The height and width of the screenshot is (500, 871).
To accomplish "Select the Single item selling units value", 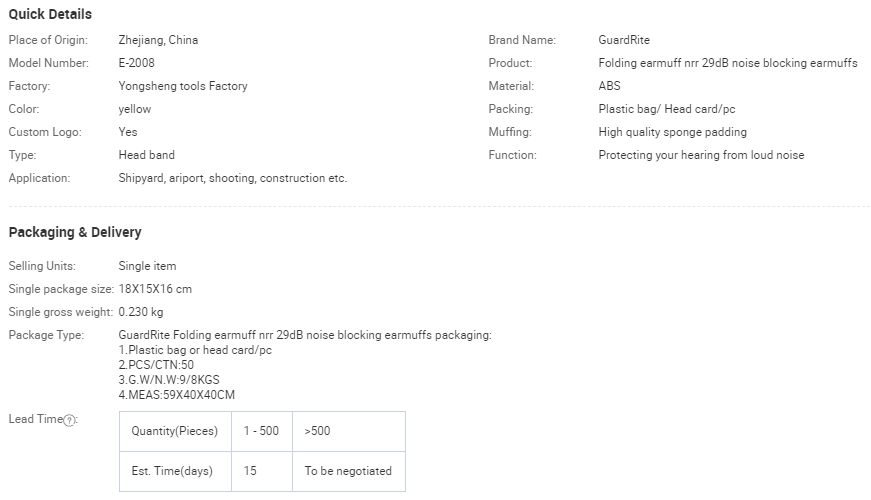I will 147,266.
